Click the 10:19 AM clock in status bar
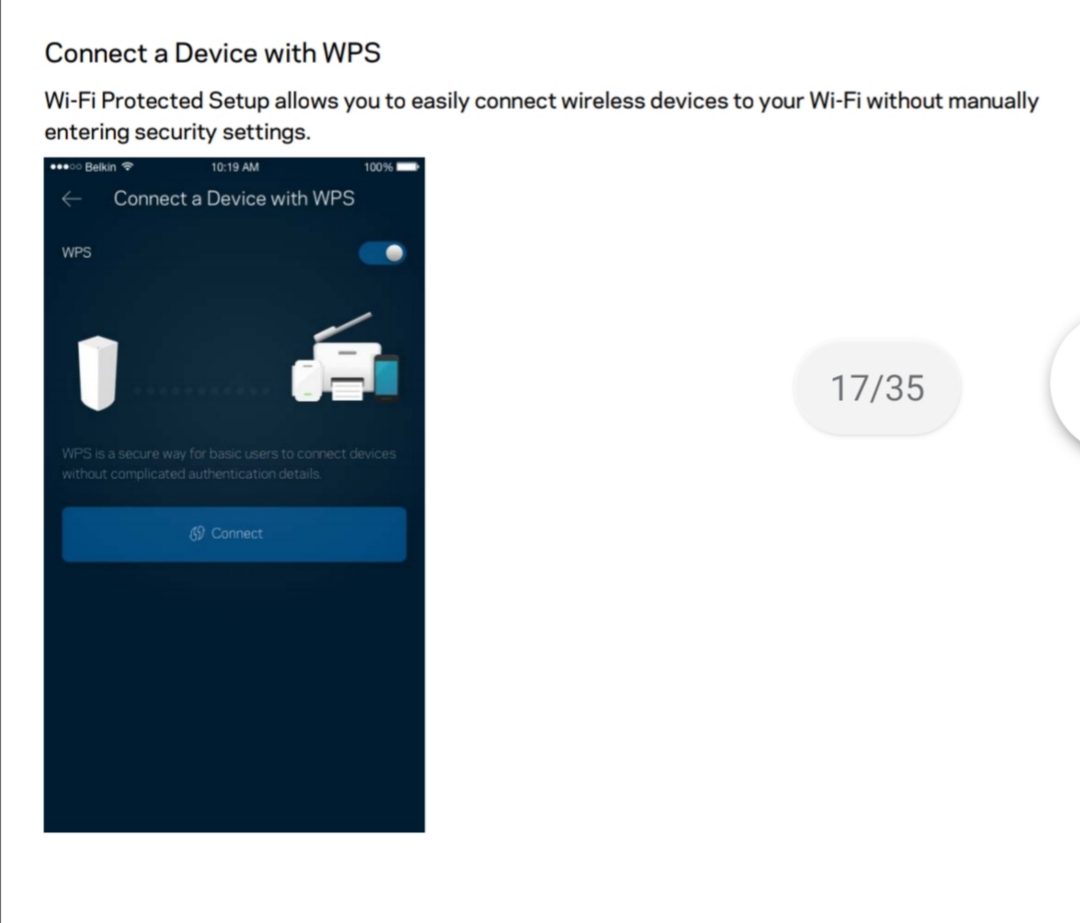The image size is (1080, 923). [x=235, y=167]
